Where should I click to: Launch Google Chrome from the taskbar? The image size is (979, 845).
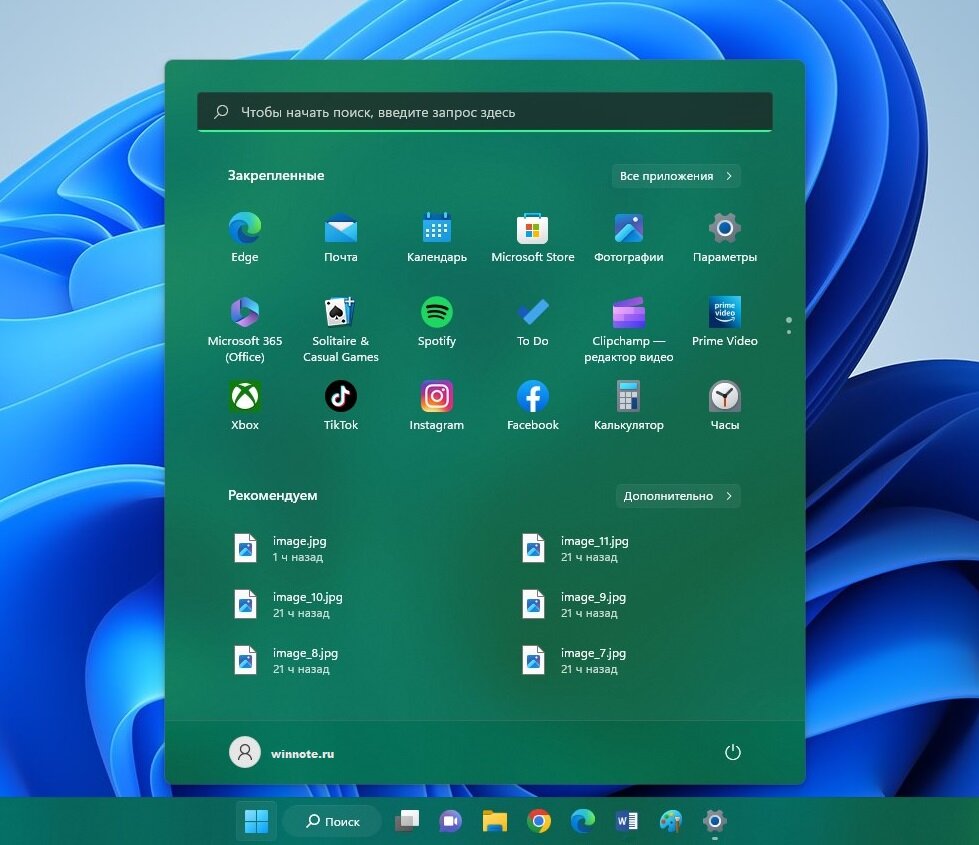[x=539, y=821]
